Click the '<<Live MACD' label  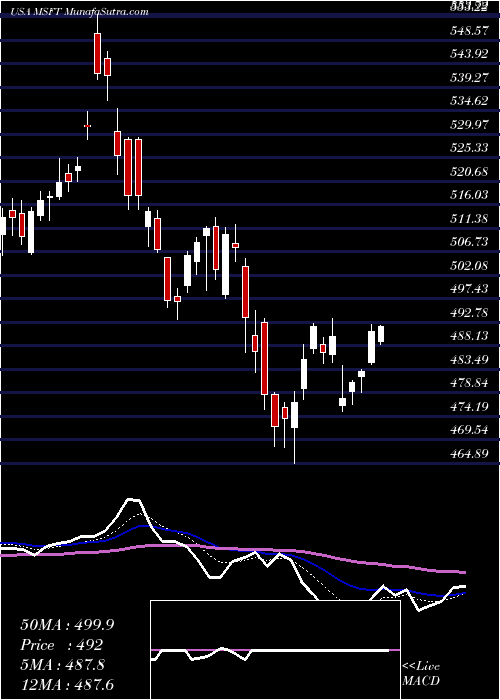421,673
